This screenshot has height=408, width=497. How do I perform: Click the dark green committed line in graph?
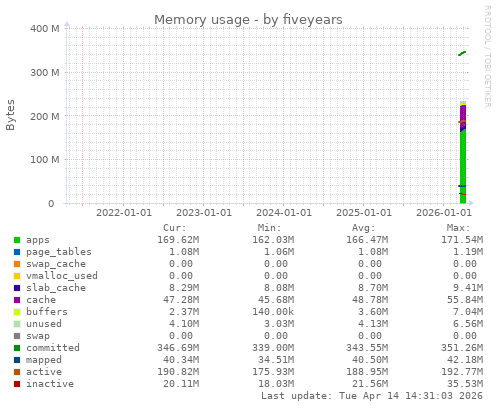(x=462, y=53)
